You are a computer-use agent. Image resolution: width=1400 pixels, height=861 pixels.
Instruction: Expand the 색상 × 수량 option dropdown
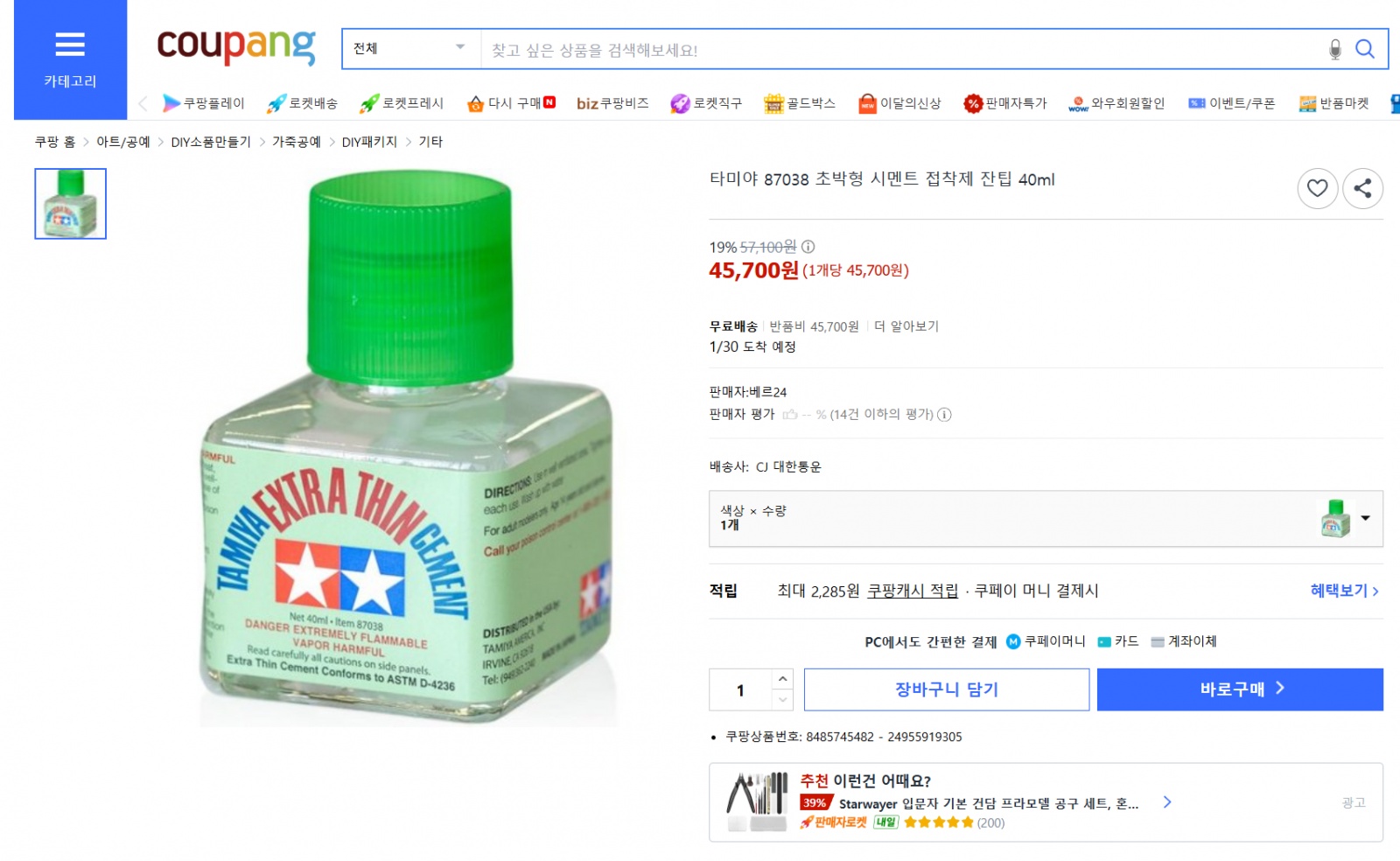click(x=1365, y=518)
